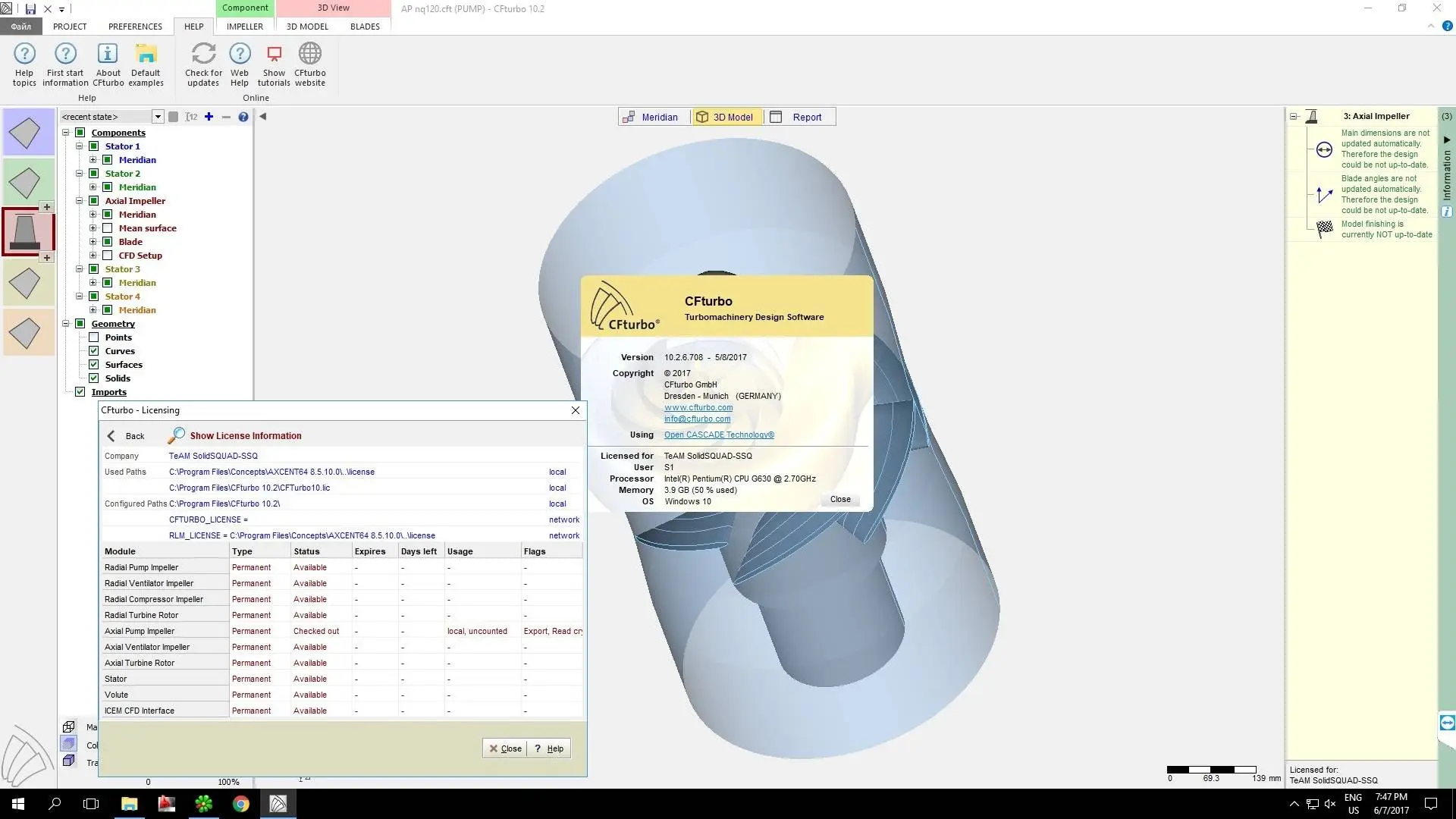Viewport: 1456px width, 819px height.
Task: Click the blade angles warning icon
Action: click(1324, 195)
